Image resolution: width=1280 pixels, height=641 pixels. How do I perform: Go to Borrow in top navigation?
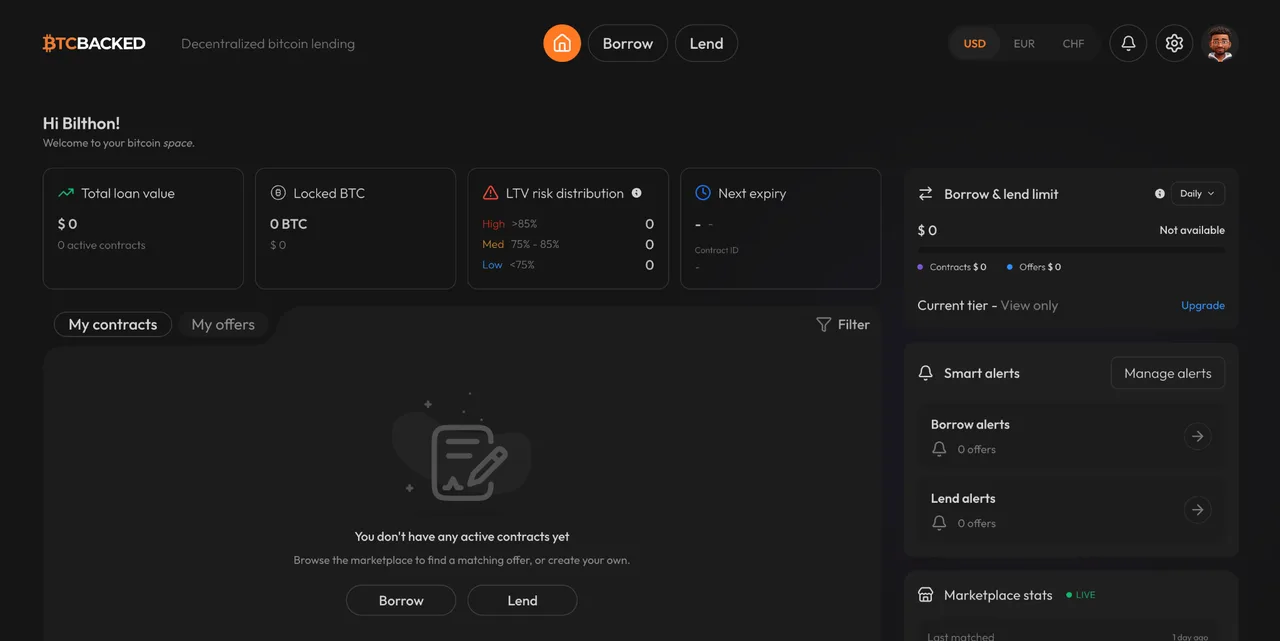point(628,43)
